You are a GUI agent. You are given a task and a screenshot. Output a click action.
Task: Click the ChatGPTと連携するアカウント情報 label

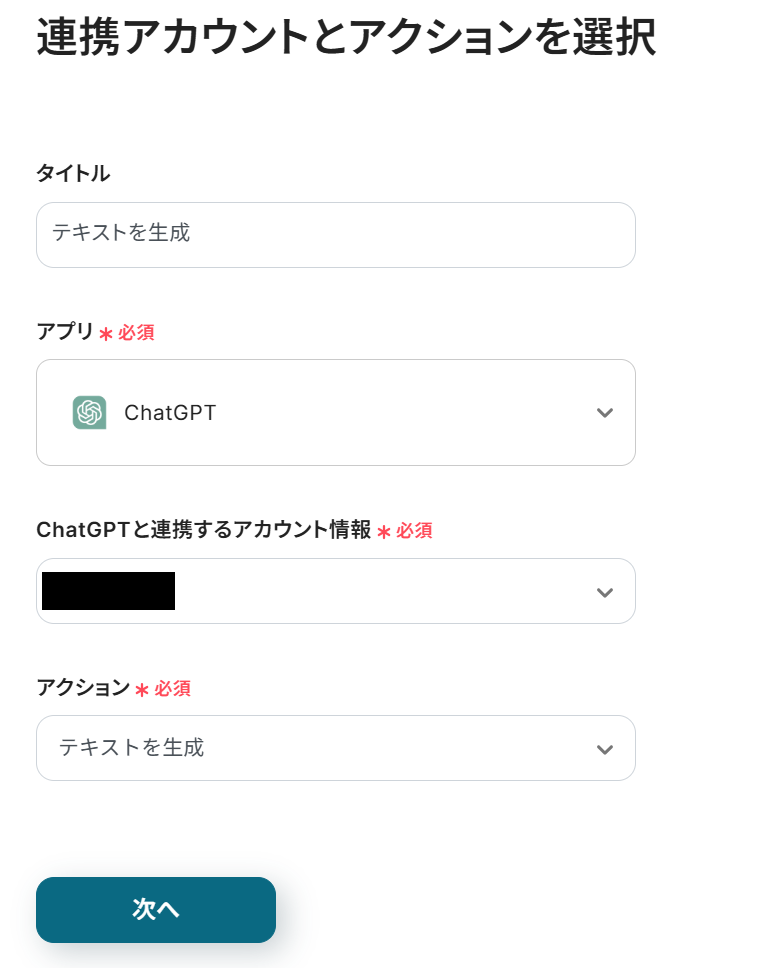203,530
